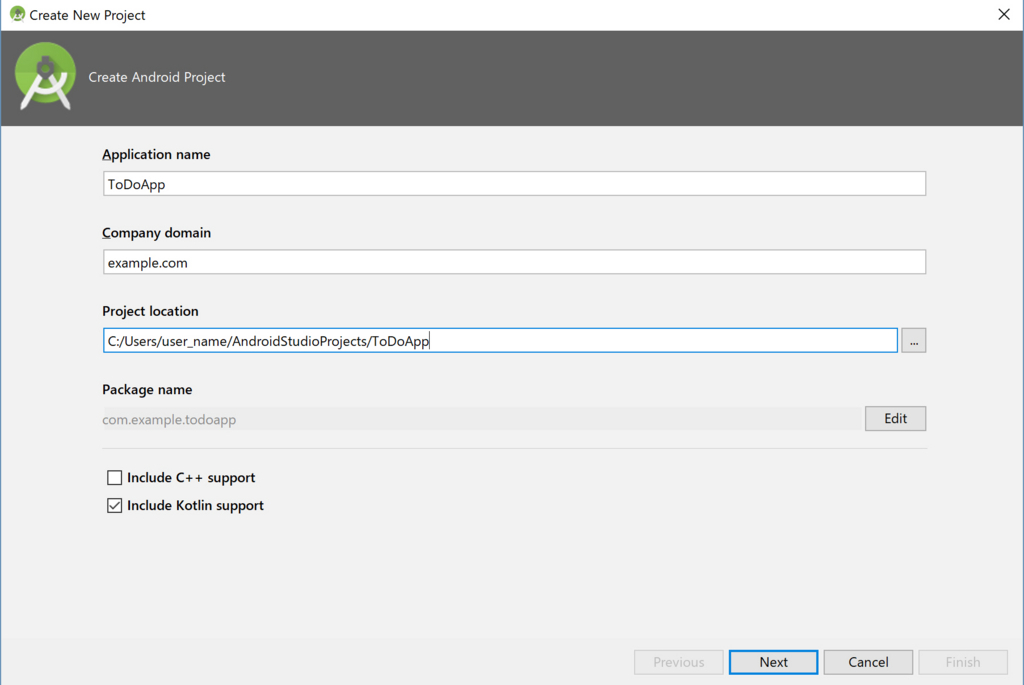
Task: Click the Android Studio title bar icon
Action: (x=17, y=14)
